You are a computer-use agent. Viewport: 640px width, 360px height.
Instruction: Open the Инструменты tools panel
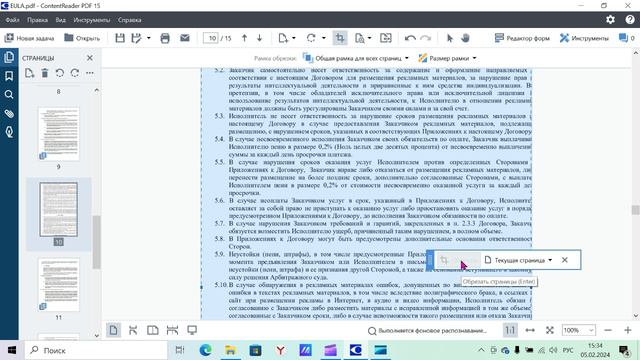point(584,38)
